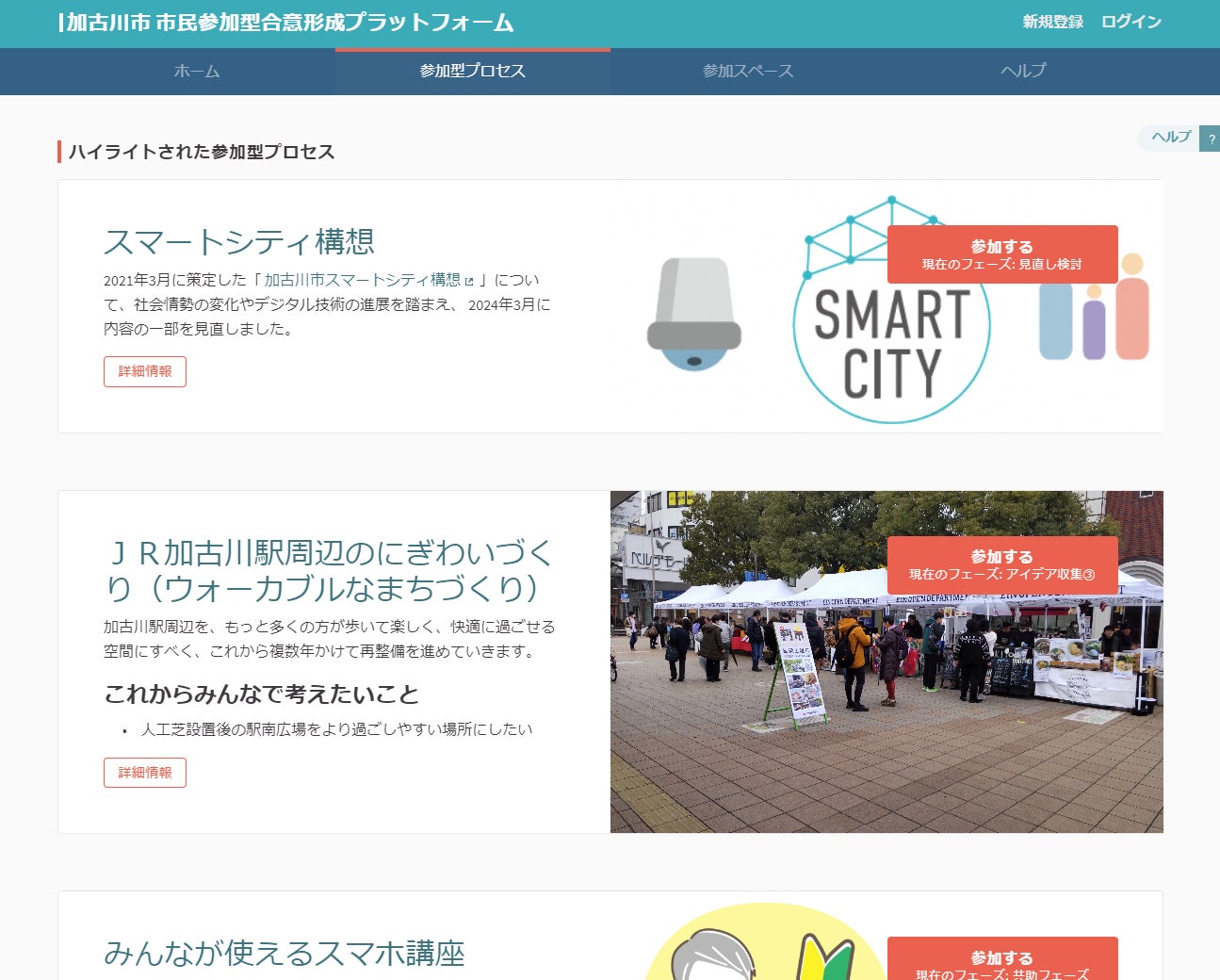Click the ログイン link
The width and height of the screenshot is (1220, 980).
click(x=1131, y=22)
